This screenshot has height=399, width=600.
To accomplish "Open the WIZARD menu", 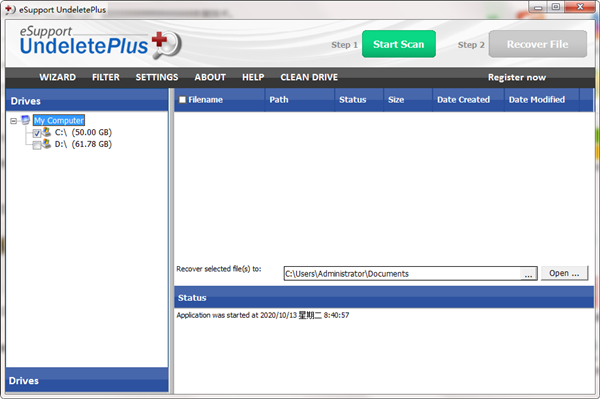I will pyautogui.click(x=57, y=77).
